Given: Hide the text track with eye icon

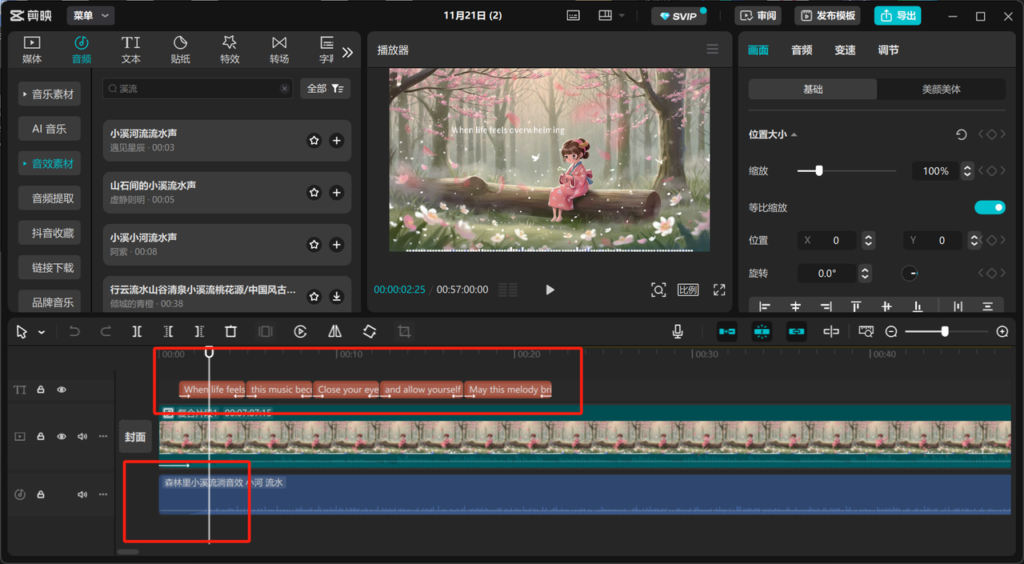Looking at the screenshot, I should click(x=61, y=390).
